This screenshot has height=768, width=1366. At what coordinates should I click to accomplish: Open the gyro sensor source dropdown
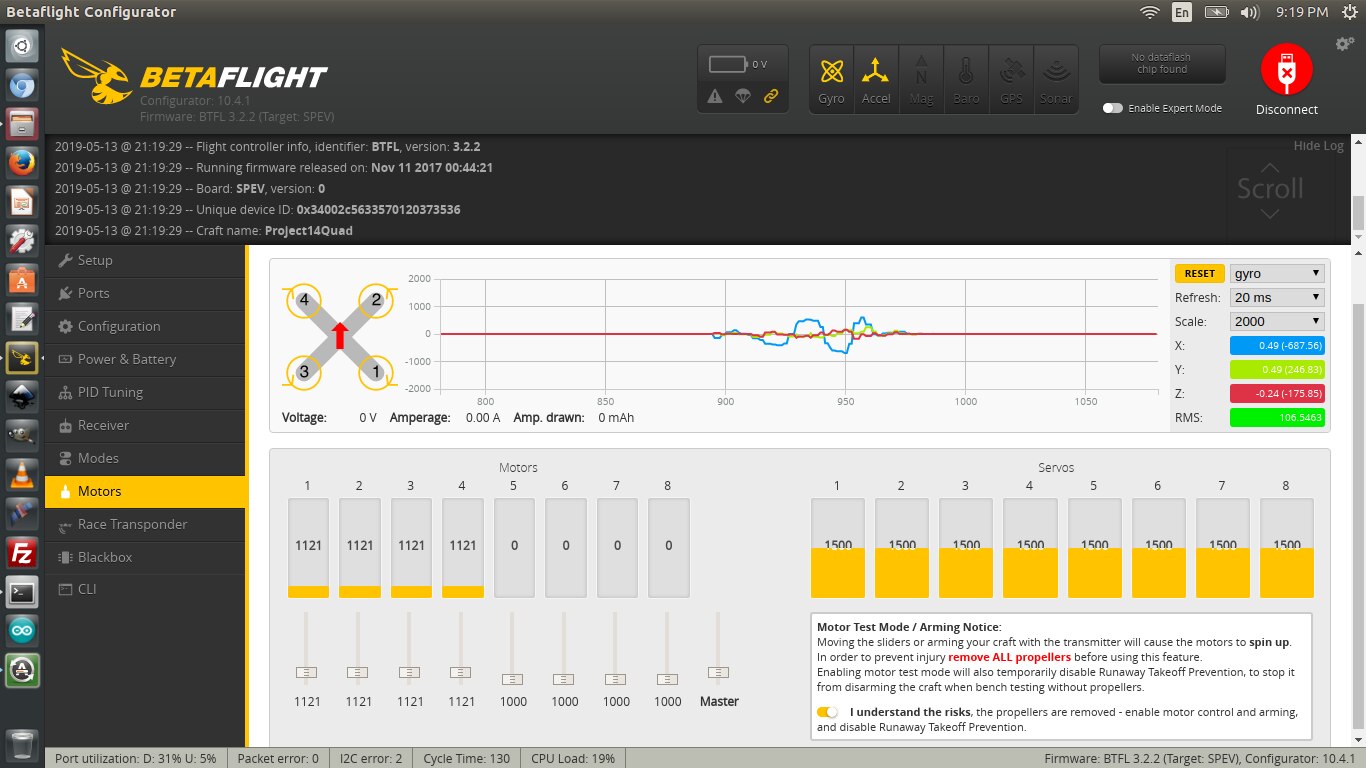pyautogui.click(x=1277, y=273)
